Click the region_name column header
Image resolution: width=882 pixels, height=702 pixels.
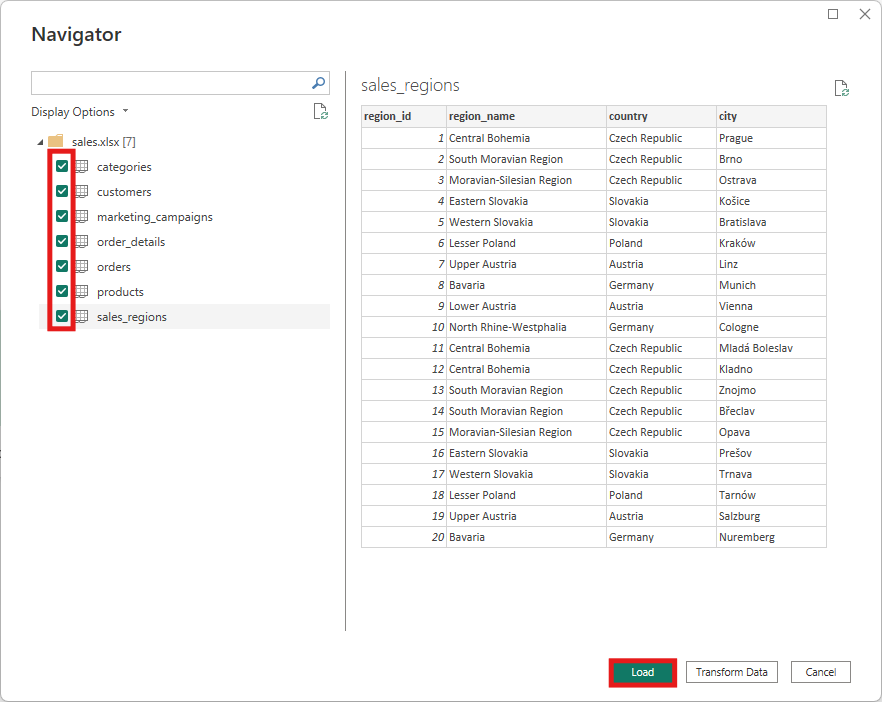pyautogui.click(x=526, y=116)
